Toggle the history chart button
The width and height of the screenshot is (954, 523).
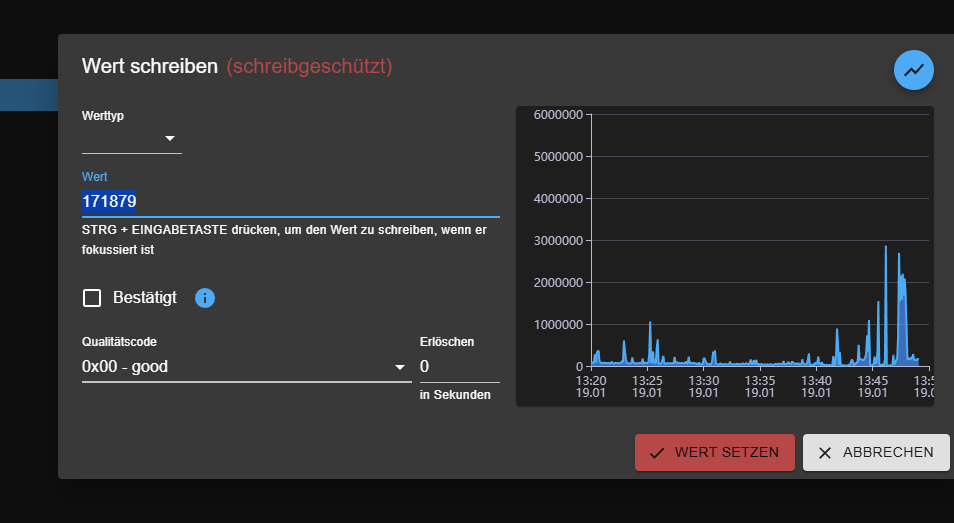(913, 70)
